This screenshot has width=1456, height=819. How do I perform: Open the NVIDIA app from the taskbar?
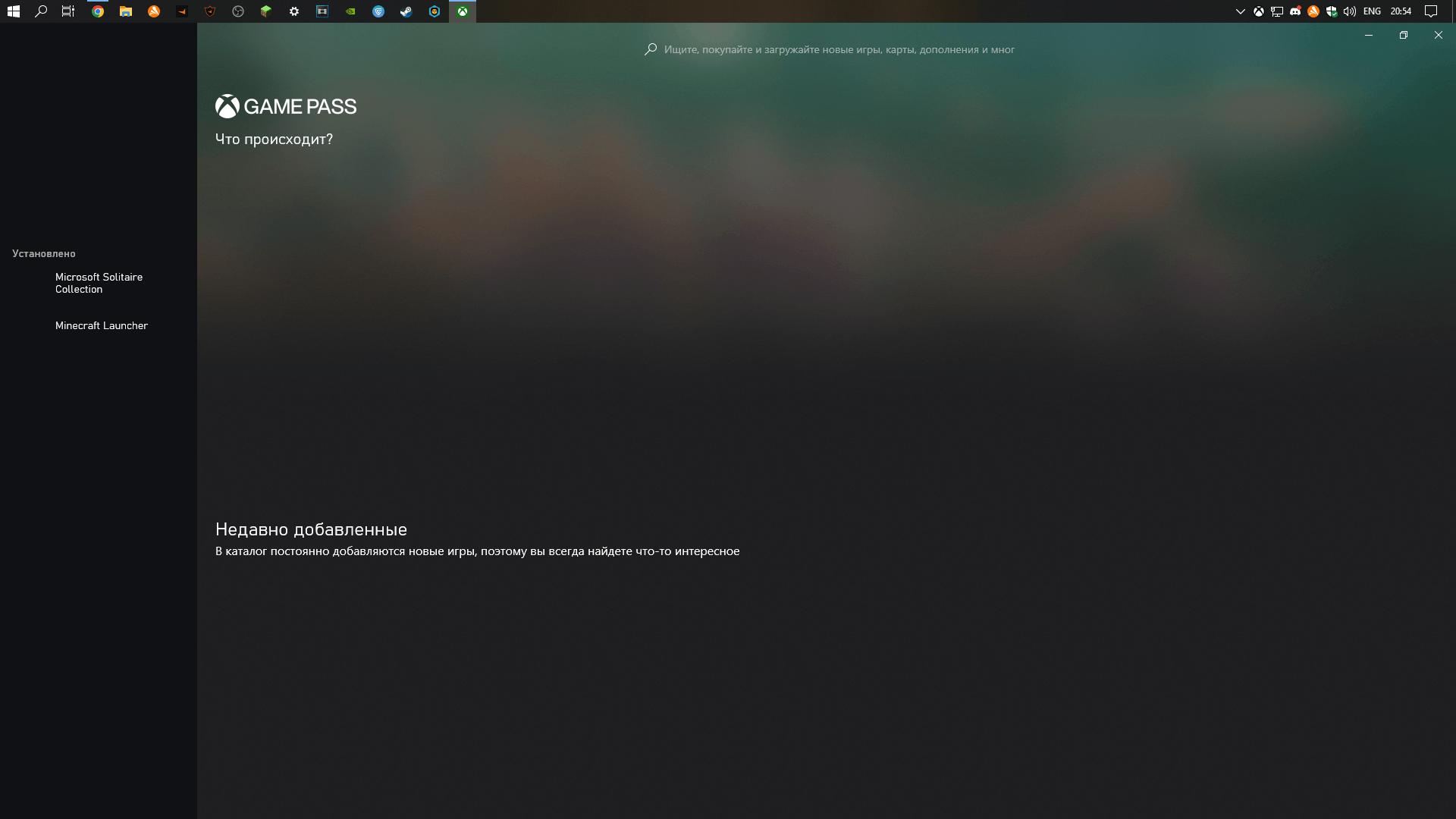(x=350, y=11)
